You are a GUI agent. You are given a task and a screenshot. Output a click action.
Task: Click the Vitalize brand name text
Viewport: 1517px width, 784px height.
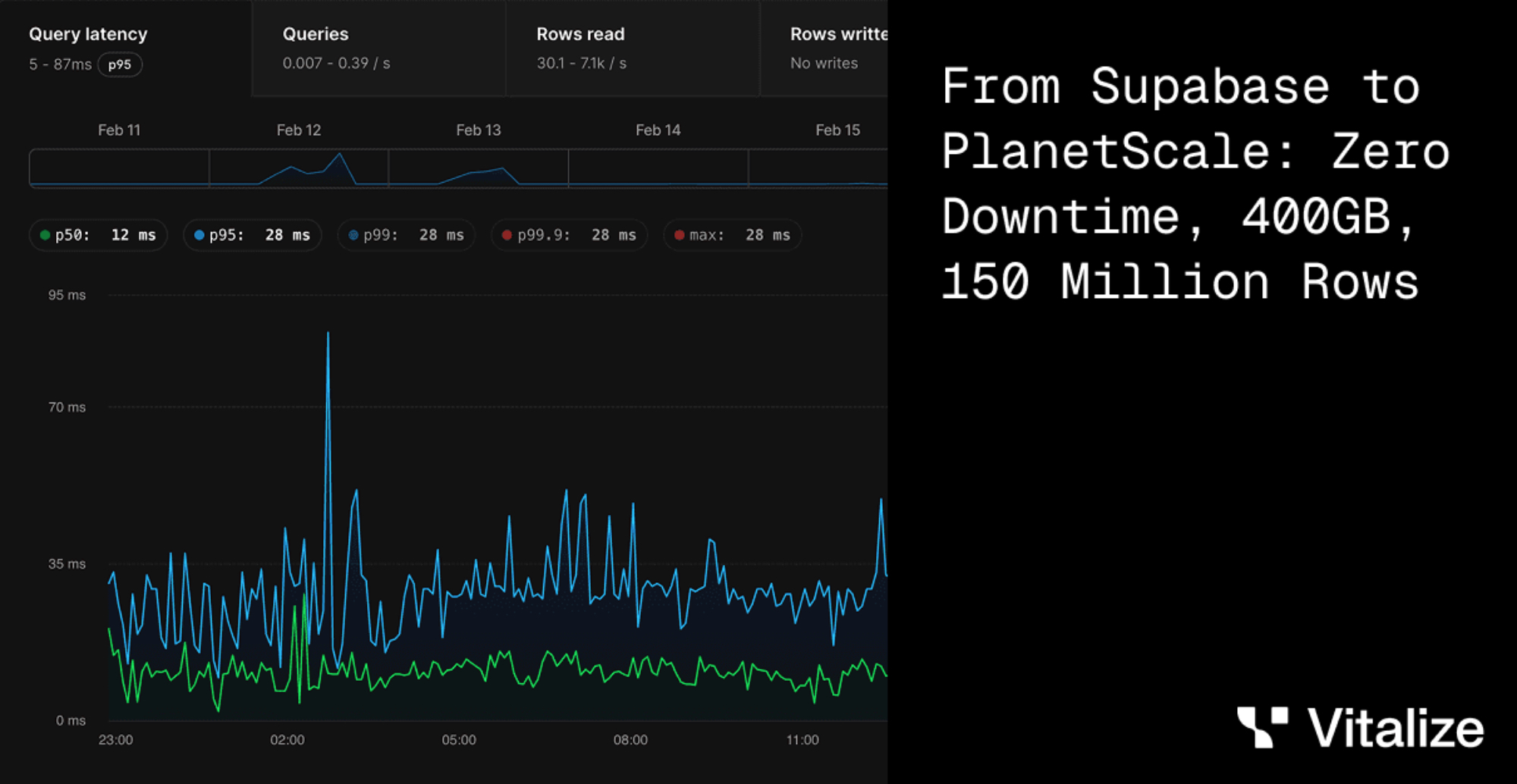pos(1396,729)
